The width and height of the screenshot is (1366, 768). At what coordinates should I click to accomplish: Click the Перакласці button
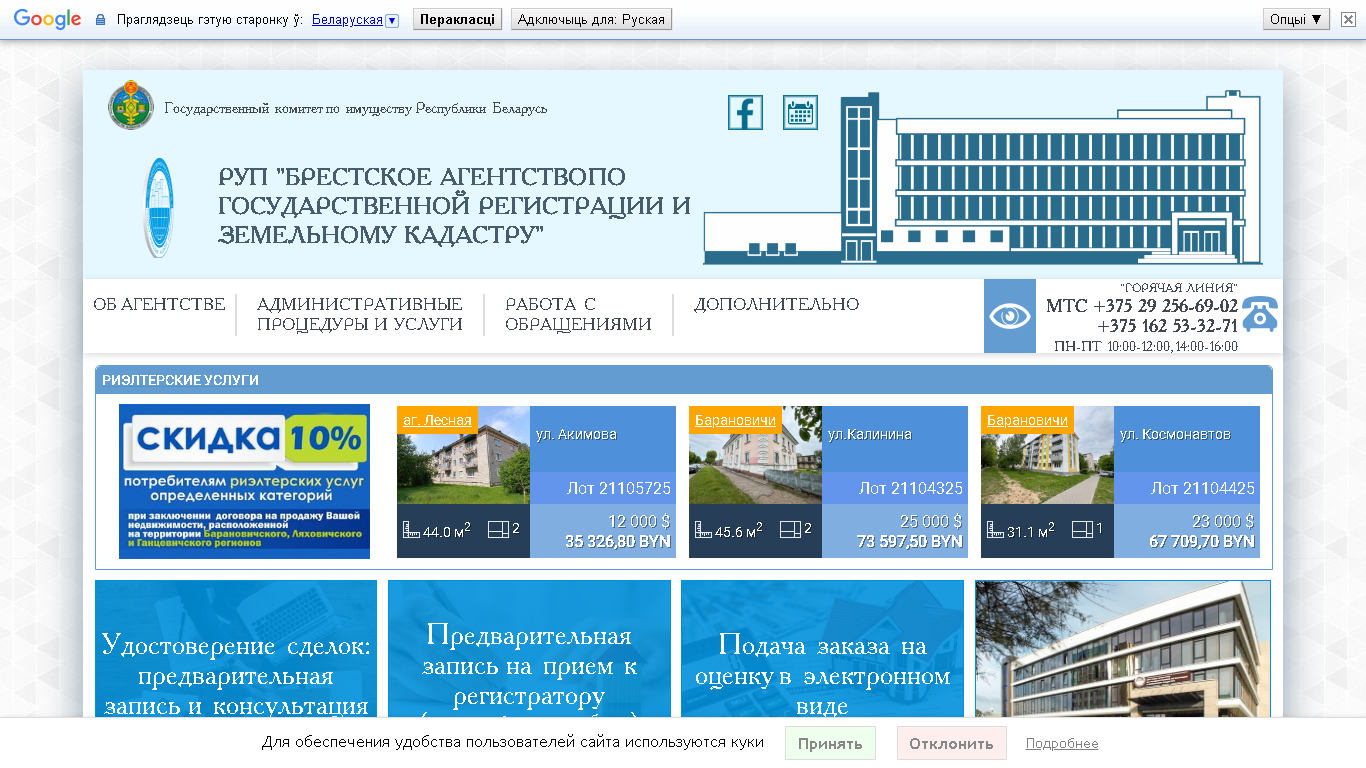458,19
